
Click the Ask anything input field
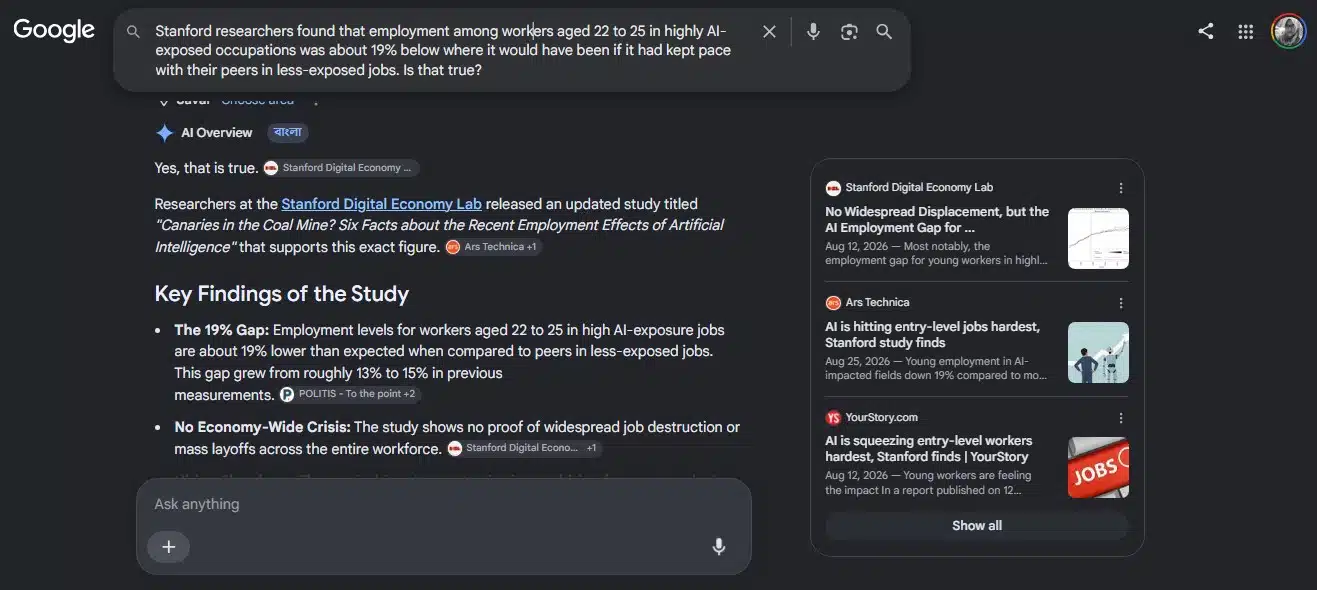[443, 504]
